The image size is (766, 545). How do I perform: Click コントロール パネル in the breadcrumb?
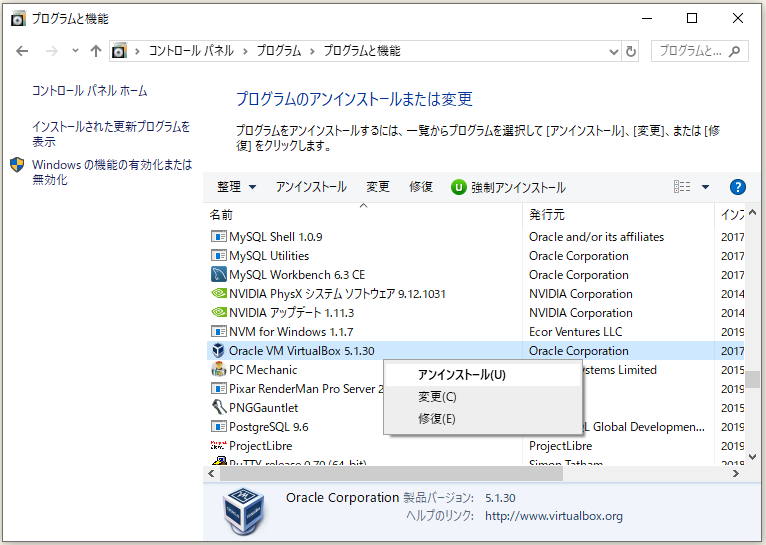191,51
